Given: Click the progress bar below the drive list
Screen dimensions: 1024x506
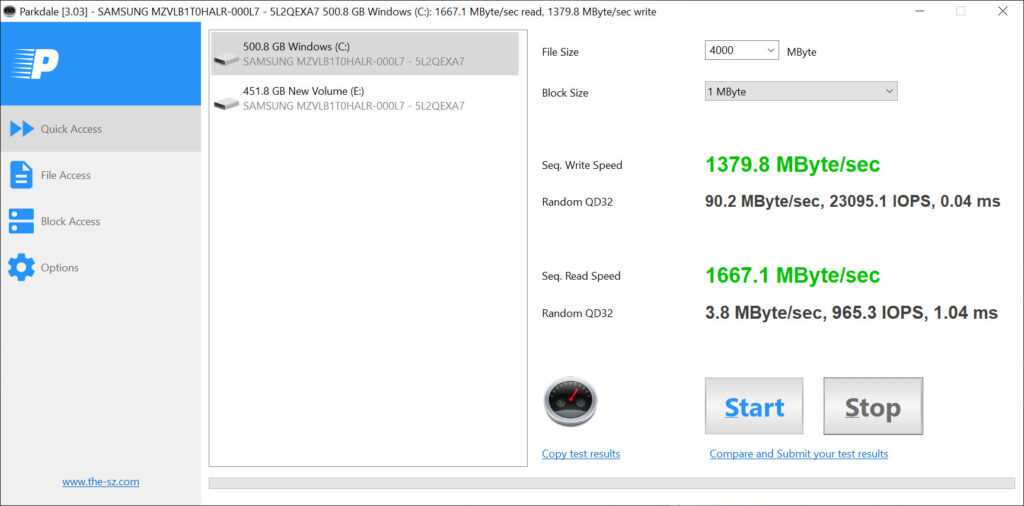Looking at the screenshot, I should pyautogui.click(x=612, y=483).
